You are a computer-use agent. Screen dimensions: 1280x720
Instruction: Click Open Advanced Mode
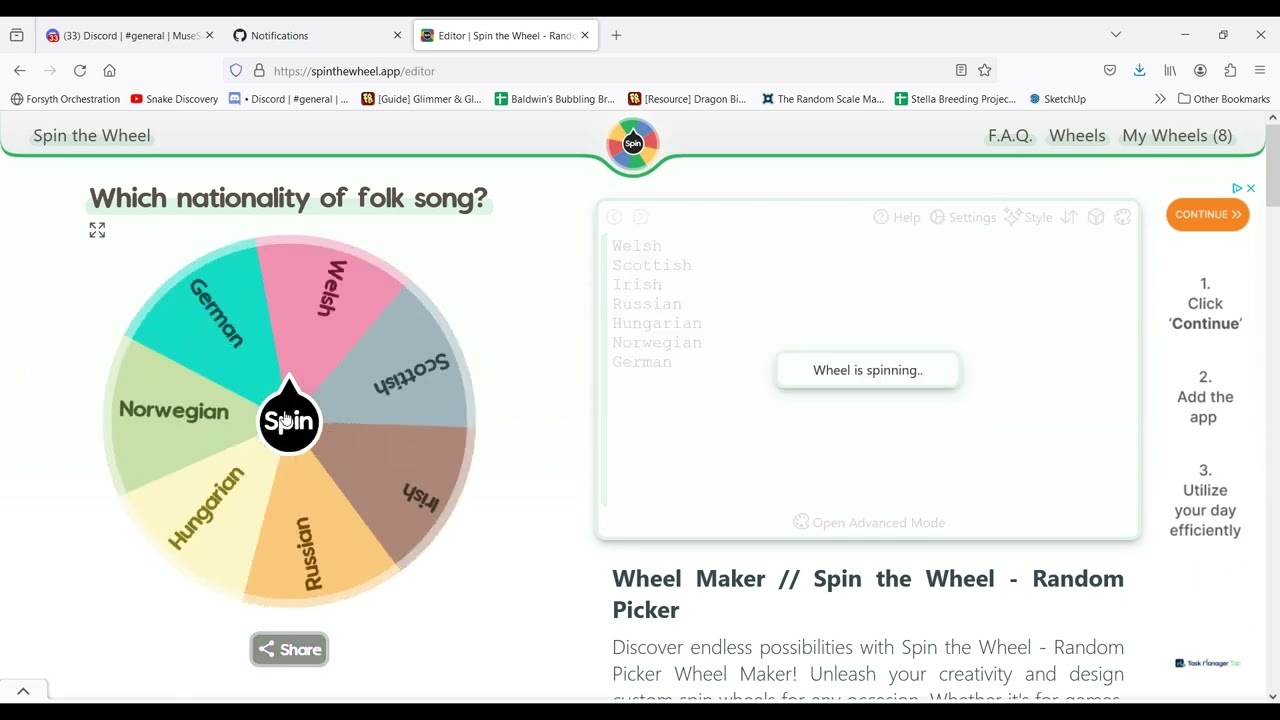pos(869,522)
